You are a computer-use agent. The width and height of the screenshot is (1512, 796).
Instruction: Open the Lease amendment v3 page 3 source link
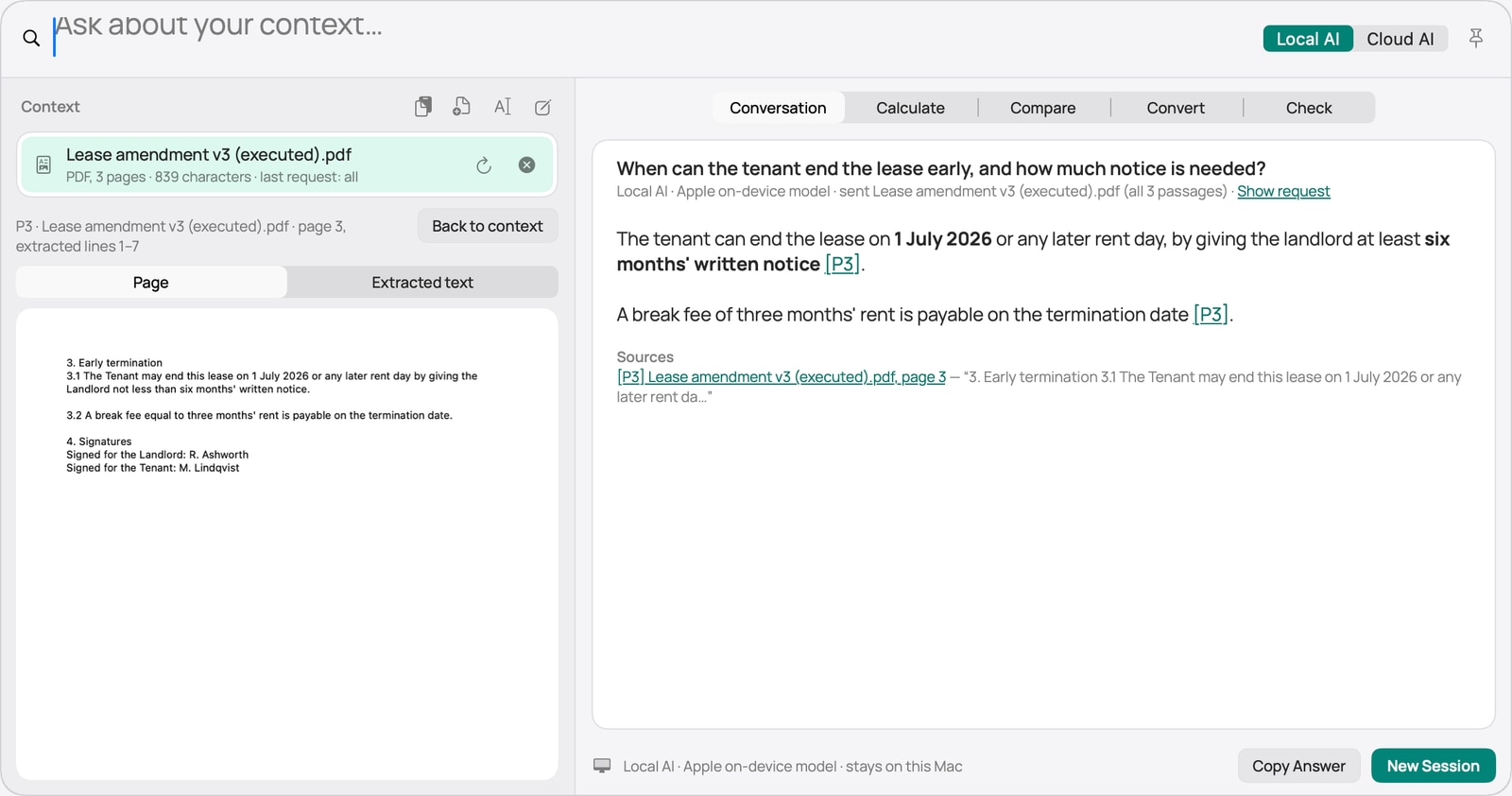point(782,376)
